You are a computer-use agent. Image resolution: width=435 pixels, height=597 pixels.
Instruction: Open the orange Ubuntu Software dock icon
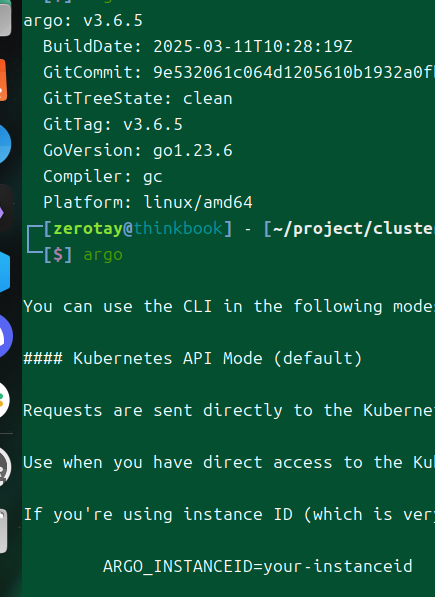(x=3, y=80)
